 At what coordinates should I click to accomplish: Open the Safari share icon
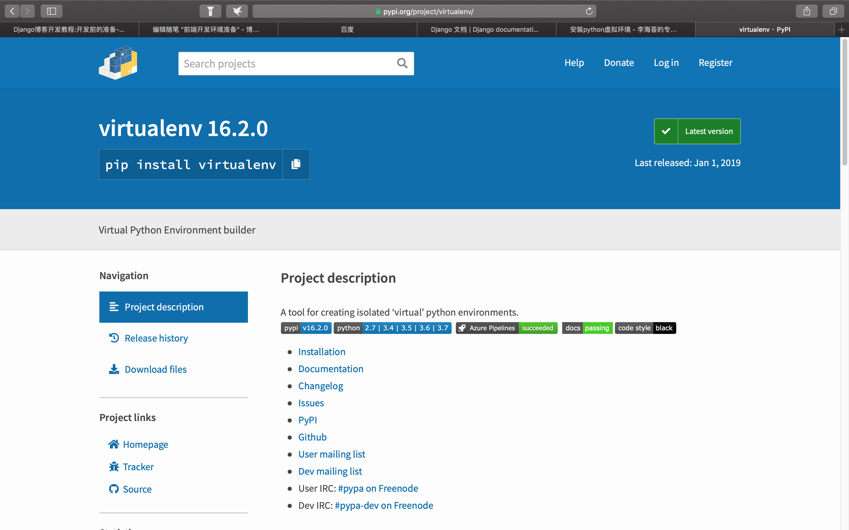807,11
